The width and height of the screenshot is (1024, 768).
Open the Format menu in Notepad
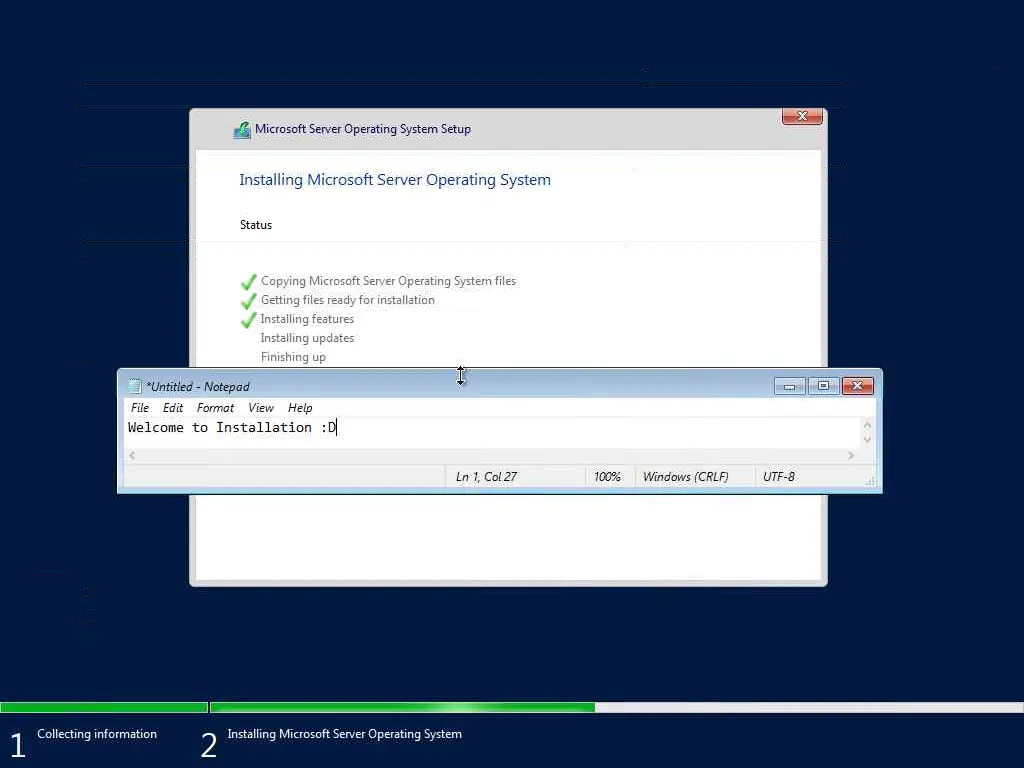pos(215,408)
